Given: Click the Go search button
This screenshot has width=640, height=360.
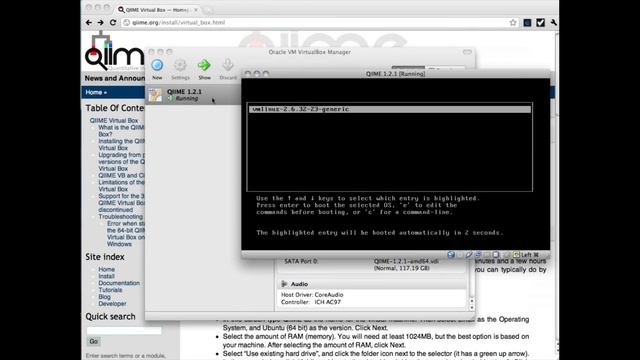Looking at the screenshot, I should point(93,341).
